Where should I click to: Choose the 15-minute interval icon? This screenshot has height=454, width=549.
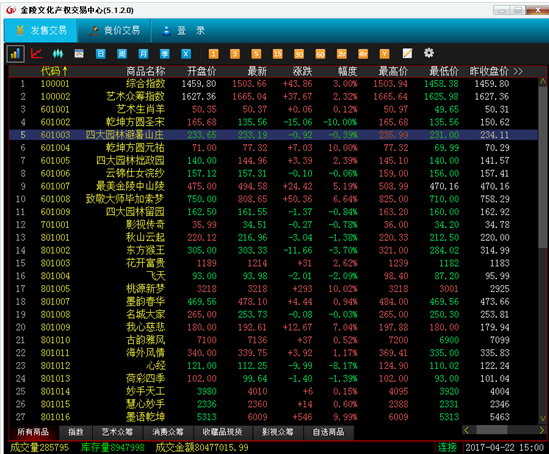tap(277, 54)
